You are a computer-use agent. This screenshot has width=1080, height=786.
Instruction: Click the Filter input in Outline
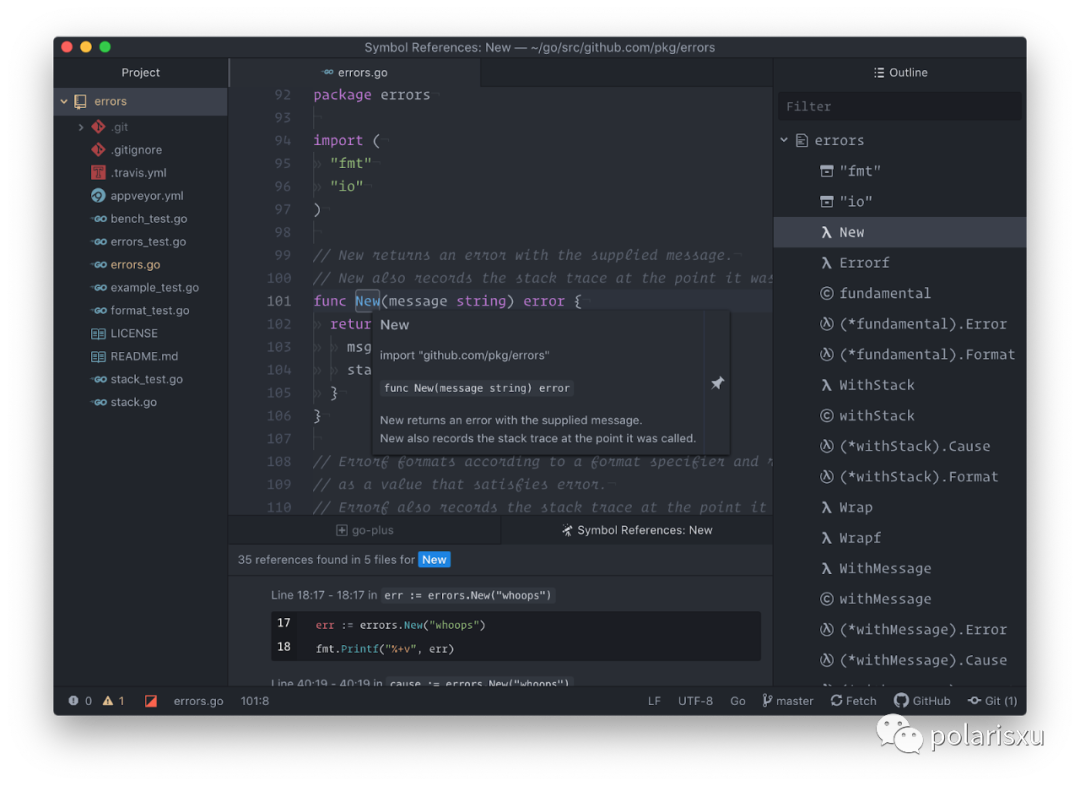900,106
